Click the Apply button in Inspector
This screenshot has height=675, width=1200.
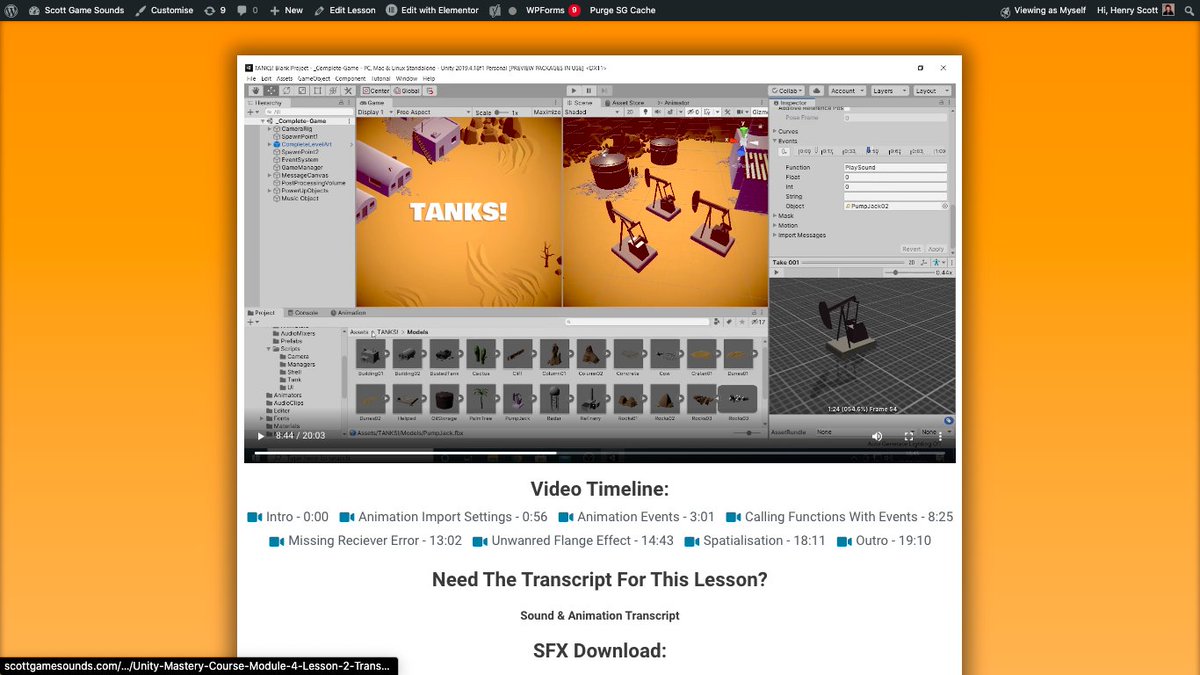click(936, 249)
